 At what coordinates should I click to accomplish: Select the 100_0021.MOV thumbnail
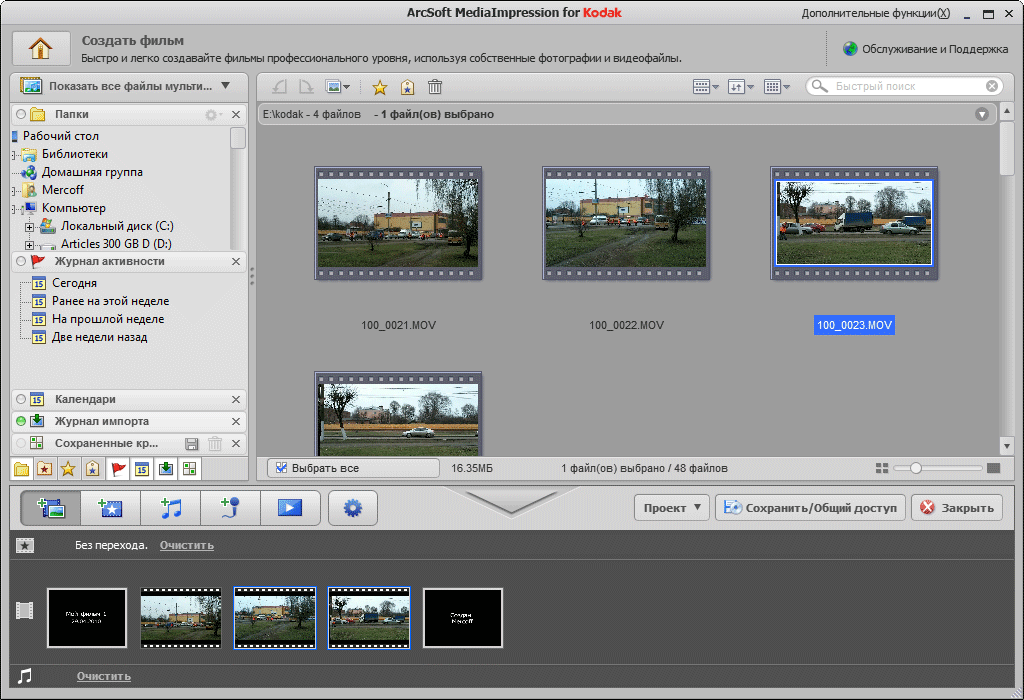point(398,223)
